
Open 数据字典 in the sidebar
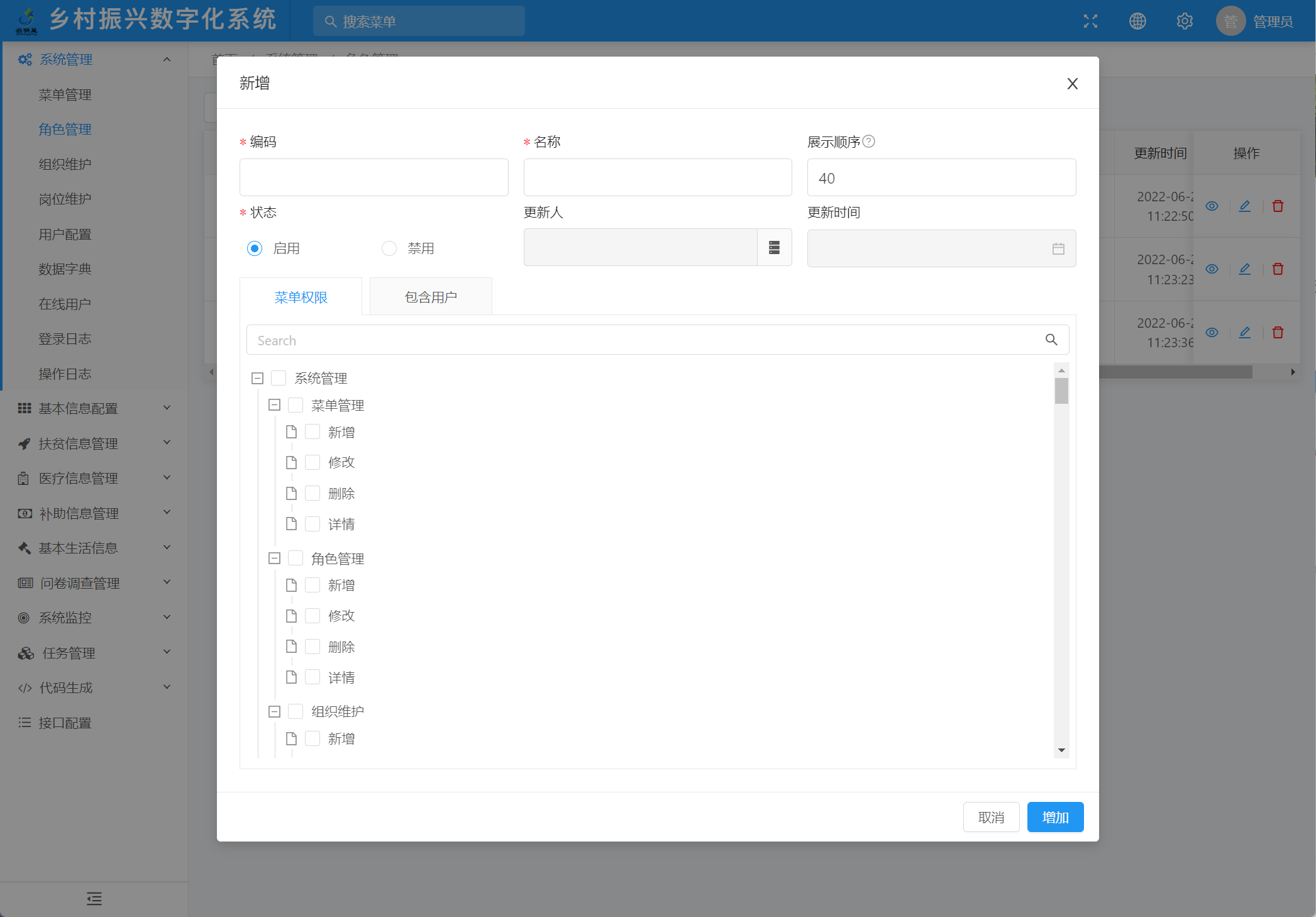pyautogui.click(x=65, y=269)
